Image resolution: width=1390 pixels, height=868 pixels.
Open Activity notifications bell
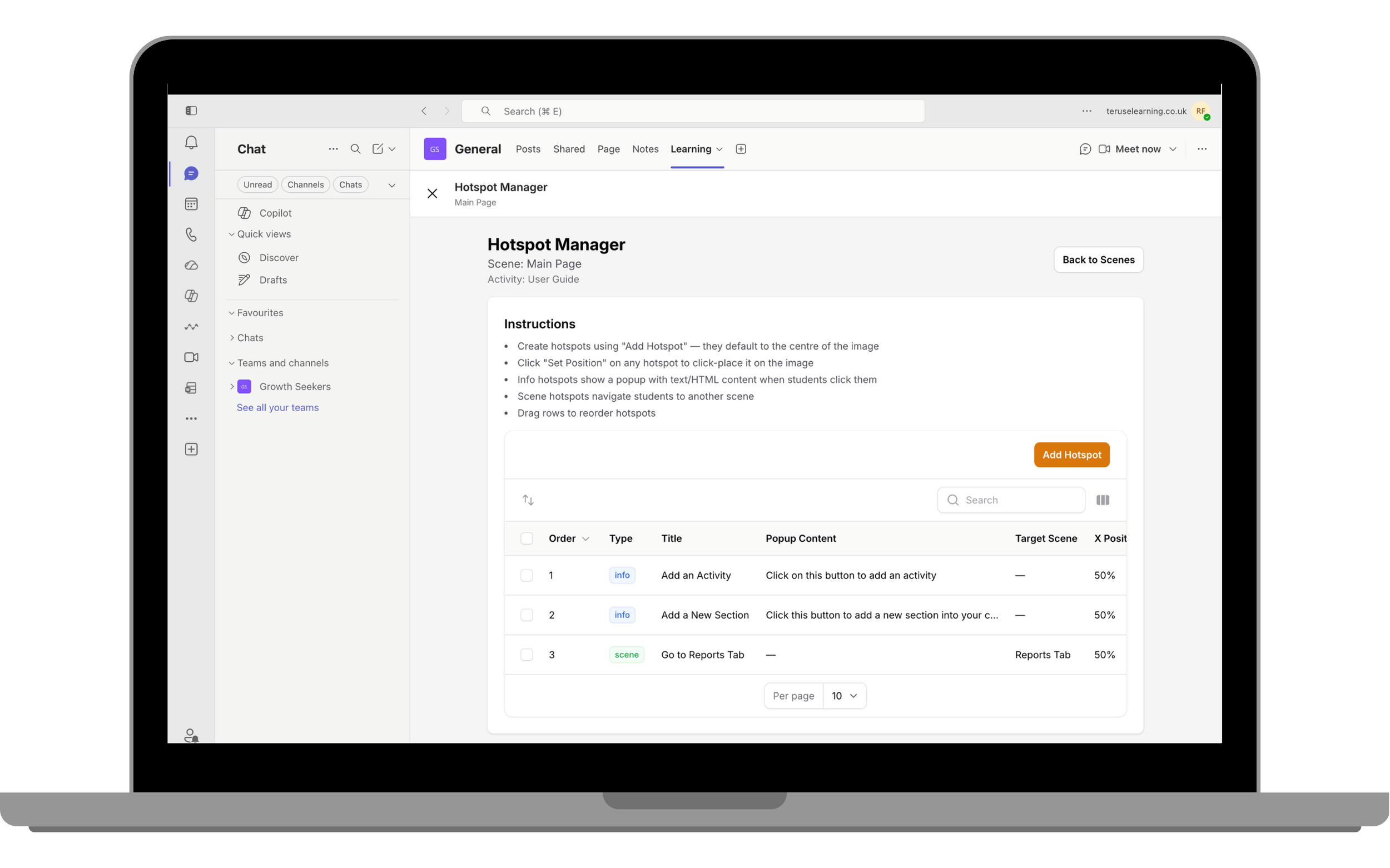tap(191, 142)
